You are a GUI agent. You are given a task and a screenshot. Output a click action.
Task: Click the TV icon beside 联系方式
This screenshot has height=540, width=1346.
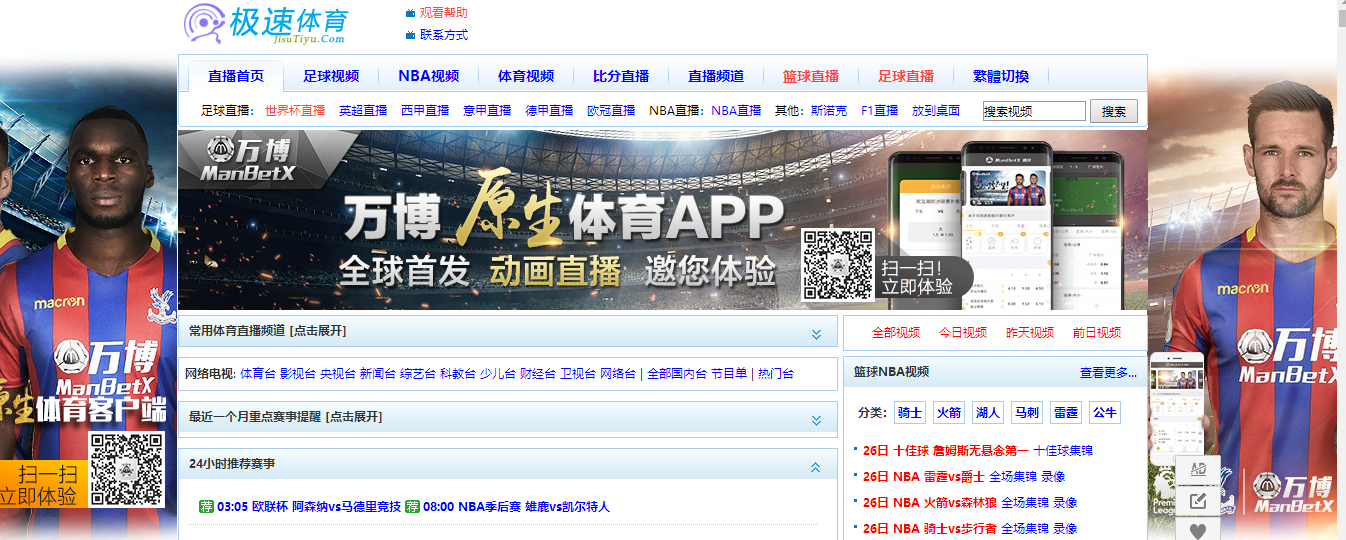[x=410, y=35]
